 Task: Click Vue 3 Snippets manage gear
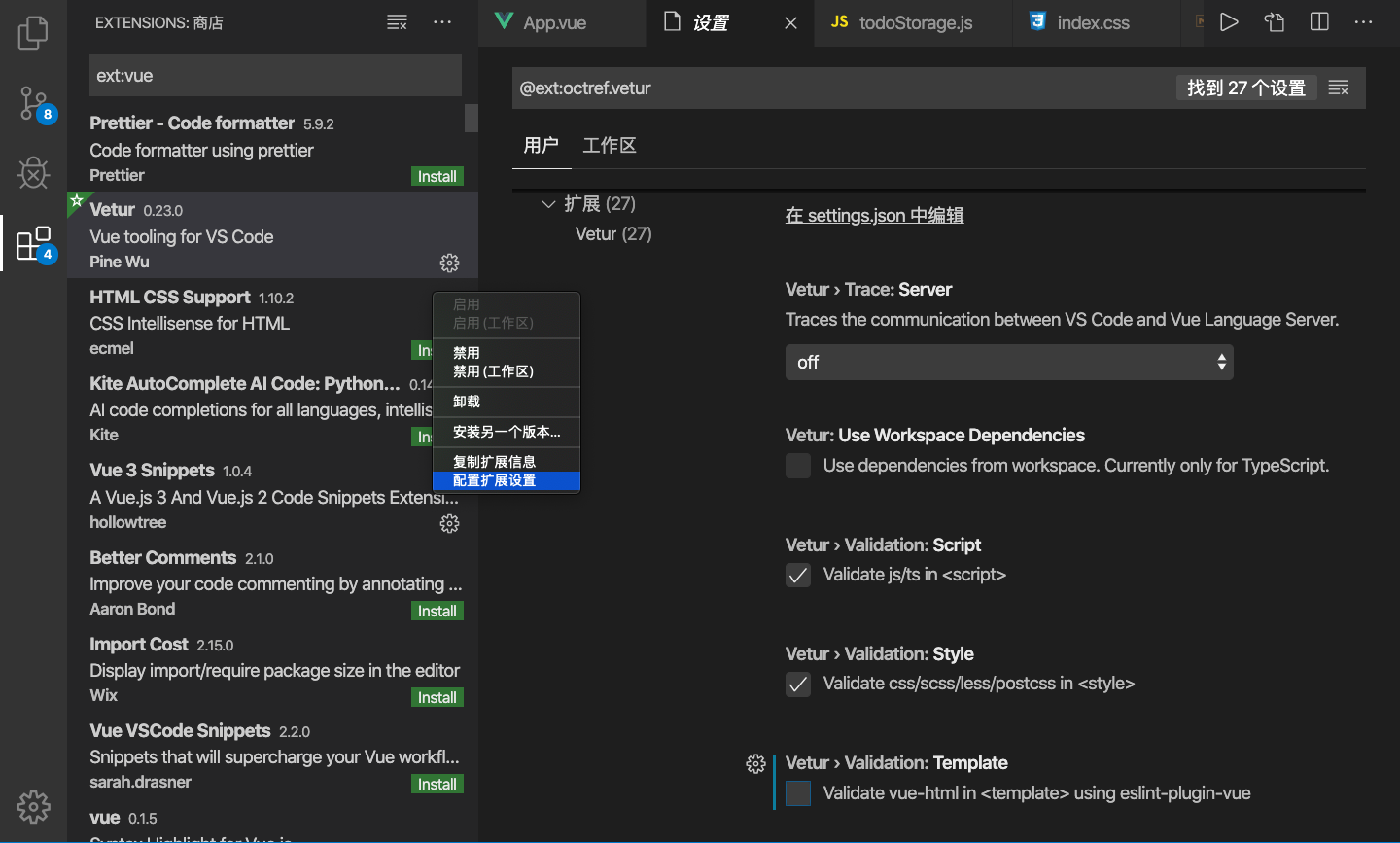tap(449, 523)
